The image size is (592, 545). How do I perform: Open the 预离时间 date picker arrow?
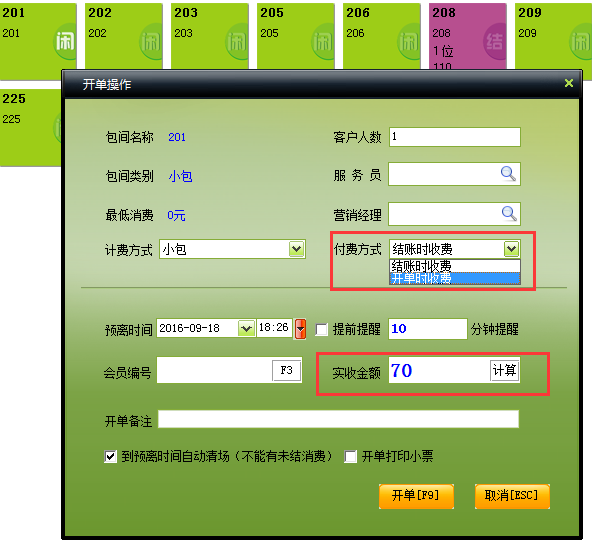[x=247, y=328]
